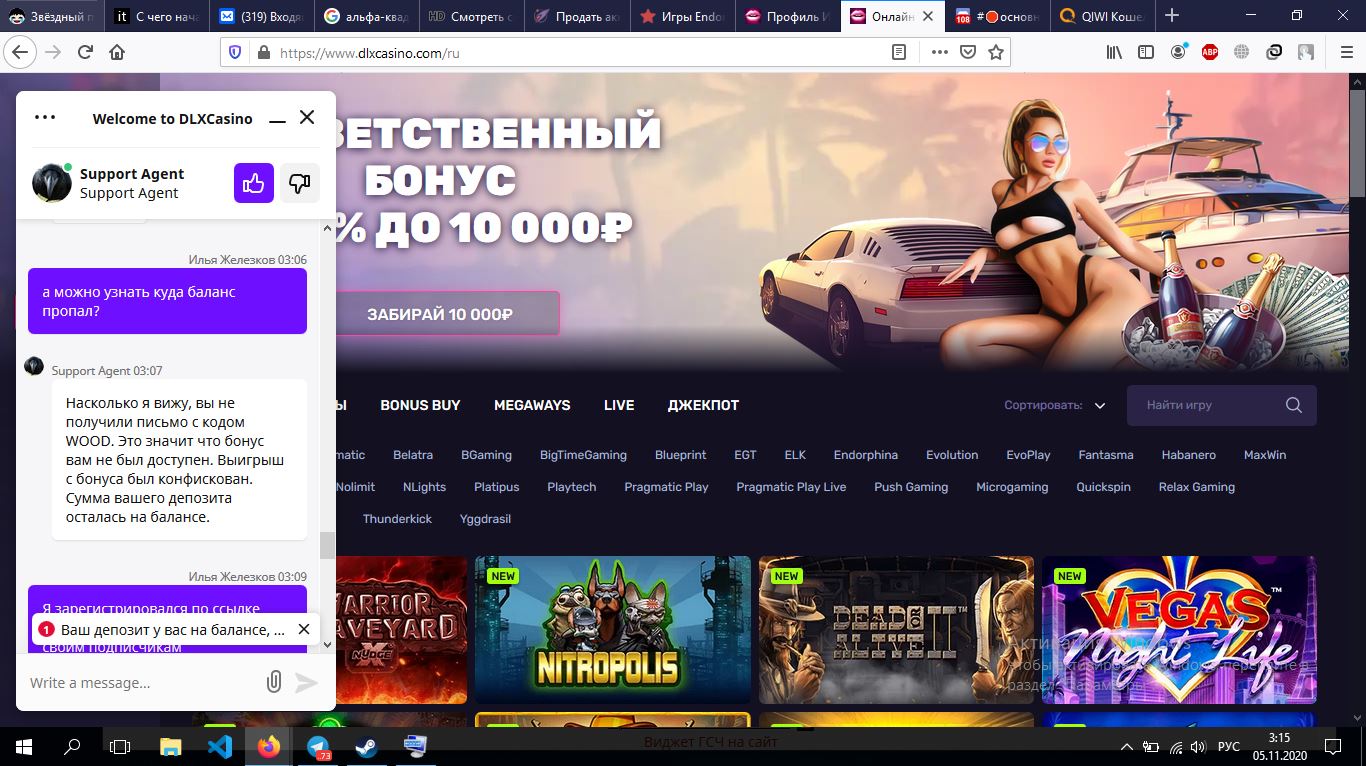Switch the РУС input language

coord(1228,746)
